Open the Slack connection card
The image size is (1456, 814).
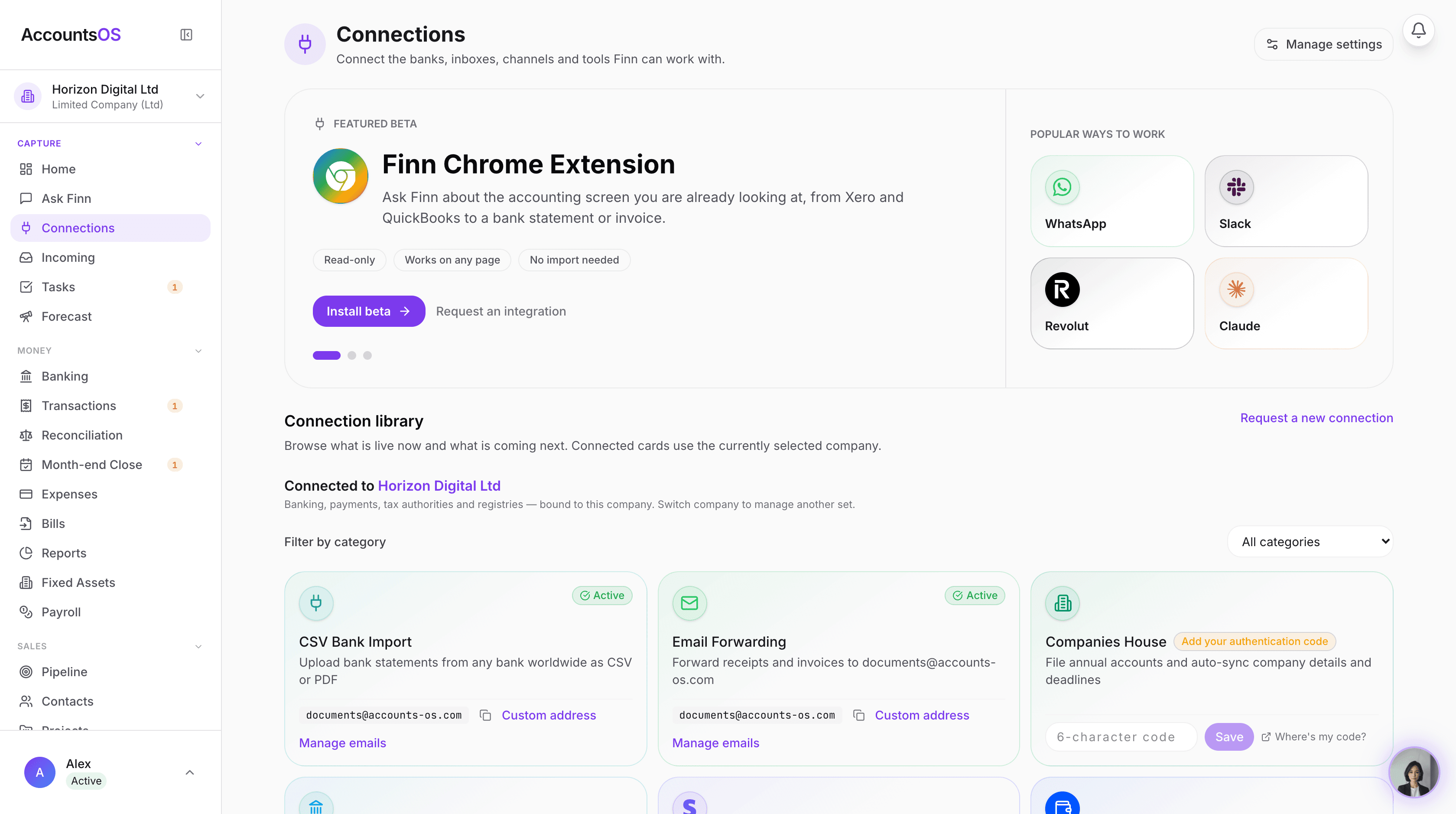[1286, 201]
